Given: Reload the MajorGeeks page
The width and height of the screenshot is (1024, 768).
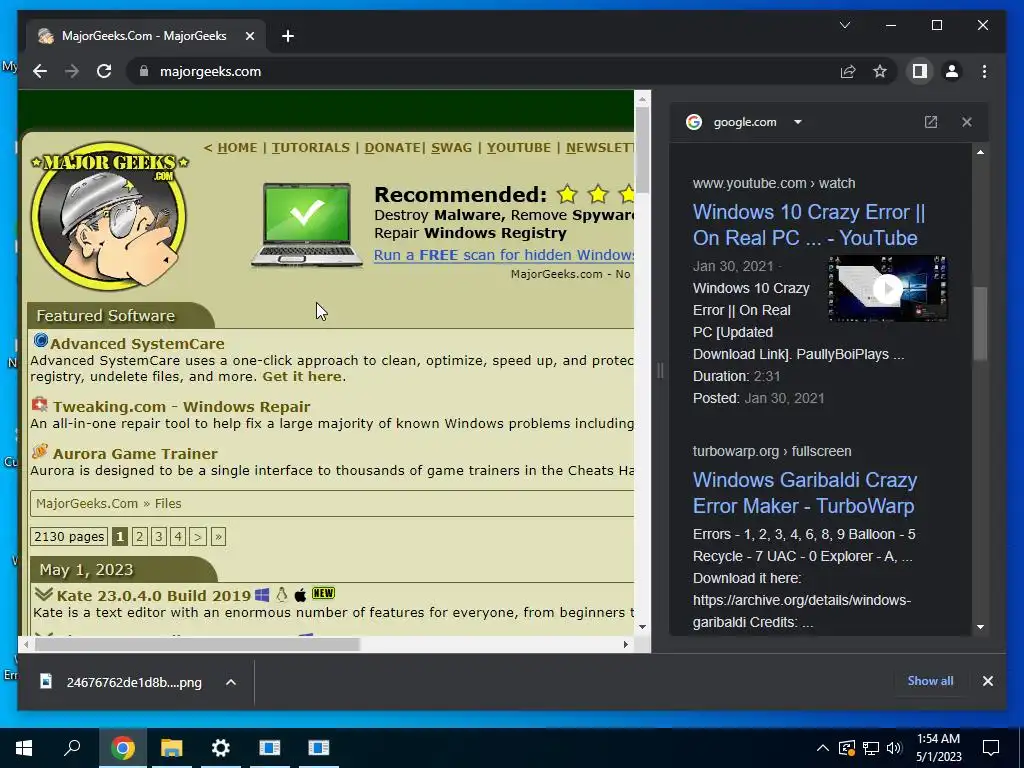Looking at the screenshot, I should 104,71.
